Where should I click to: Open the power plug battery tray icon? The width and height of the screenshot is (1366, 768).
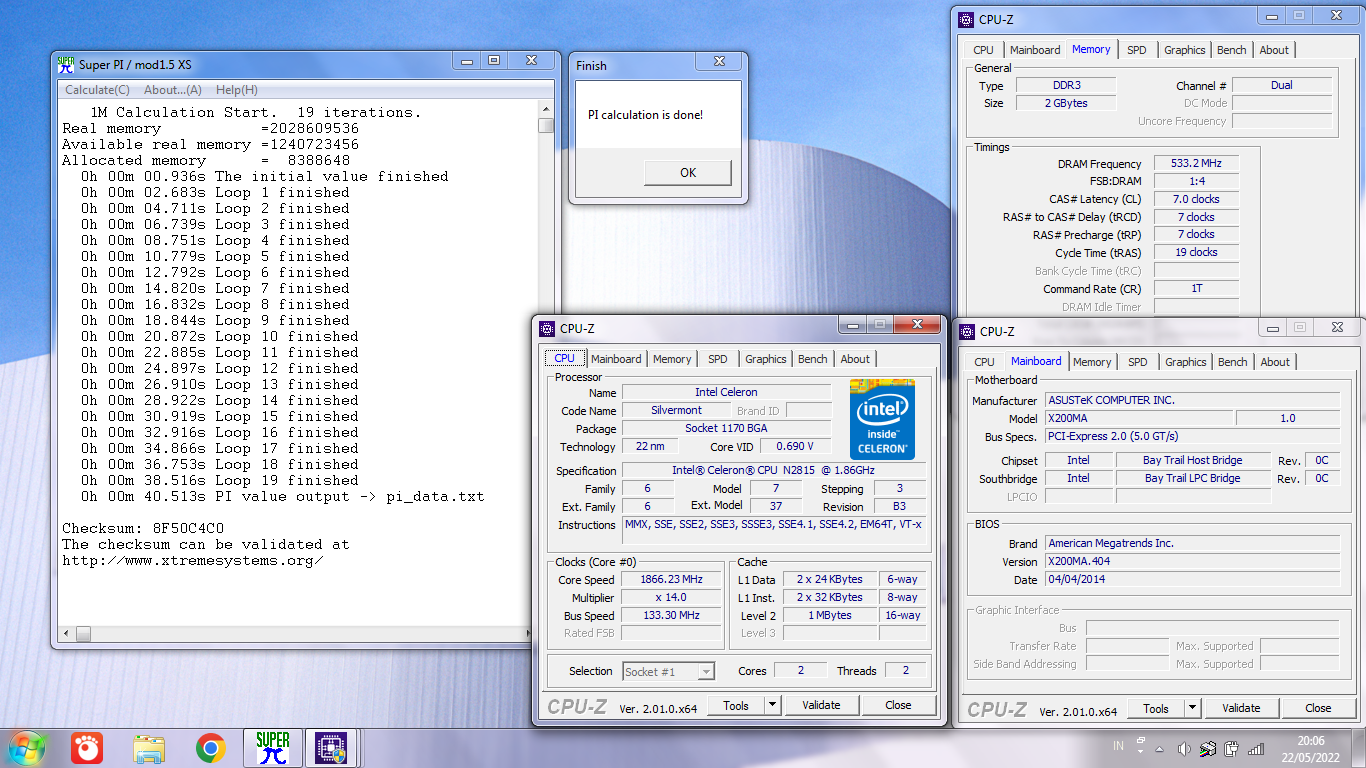pyautogui.click(x=1232, y=748)
